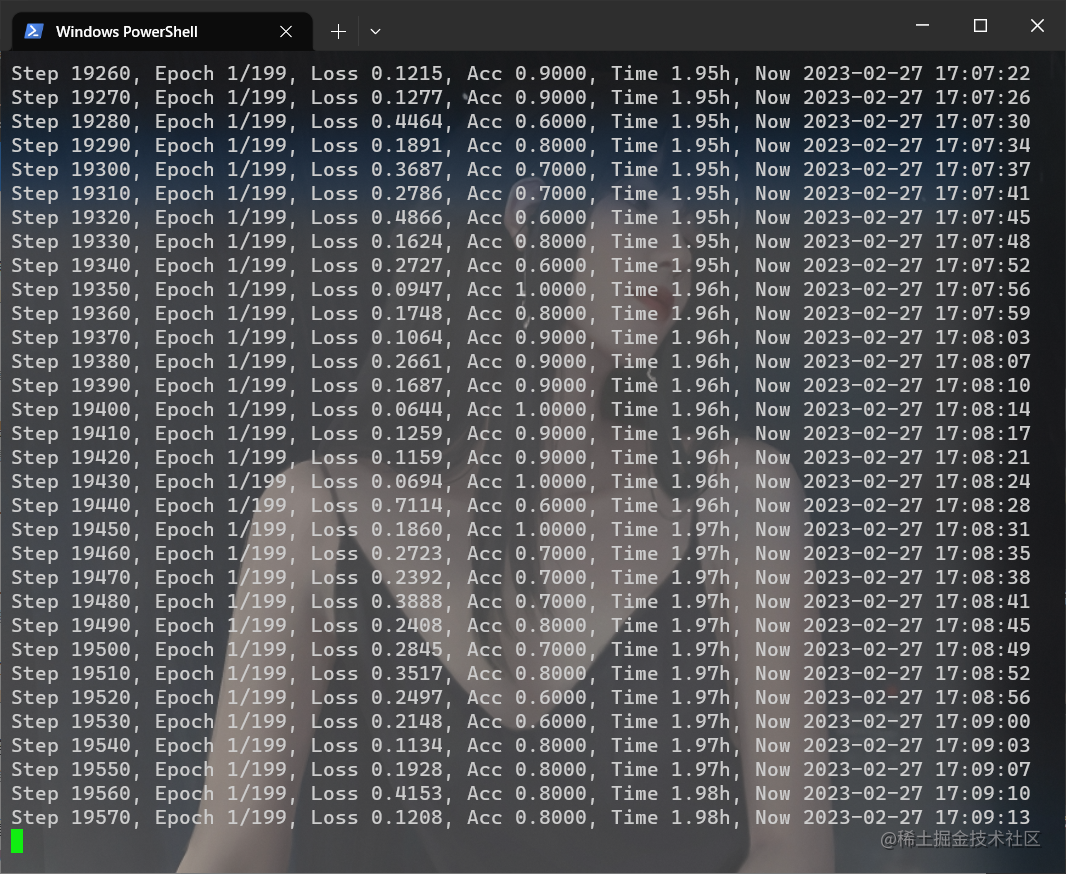
Task: Open a new terminal tab with plus
Action: pyautogui.click(x=338, y=31)
